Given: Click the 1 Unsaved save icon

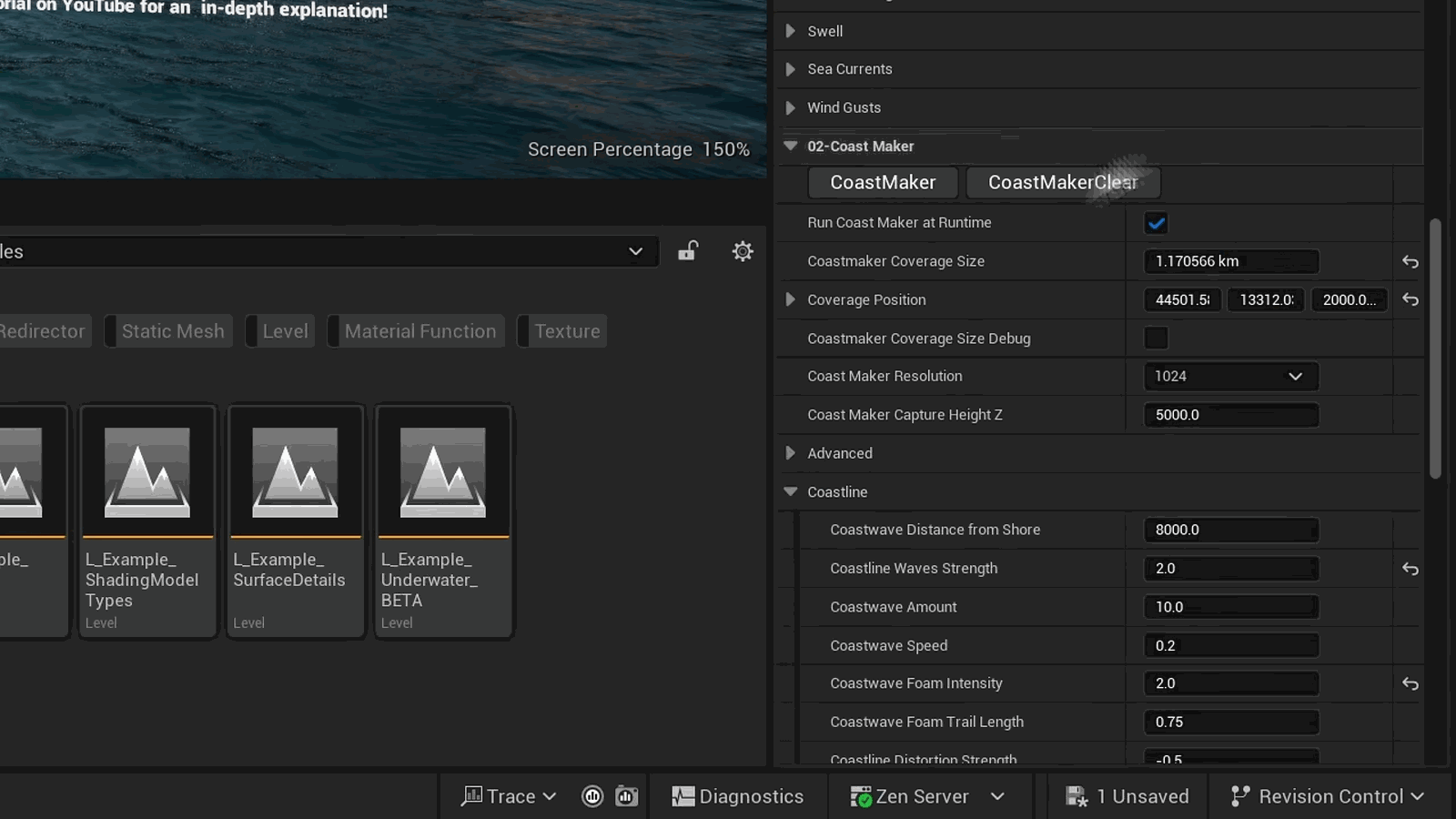Looking at the screenshot, I should click(x=1077, y=797).
